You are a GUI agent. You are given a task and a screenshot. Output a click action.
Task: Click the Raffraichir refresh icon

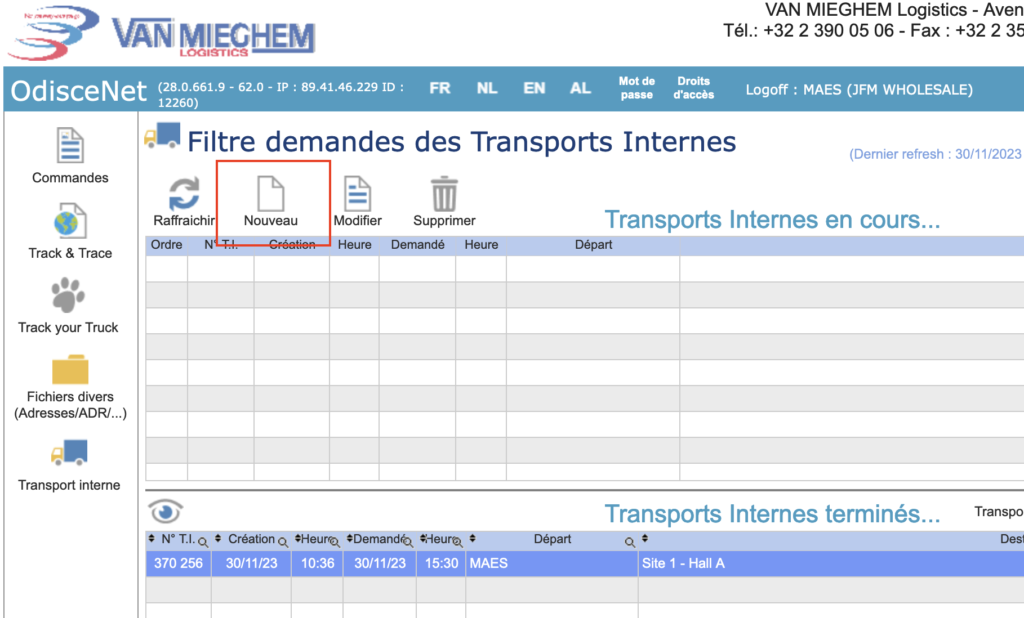(x=183, y=193)
